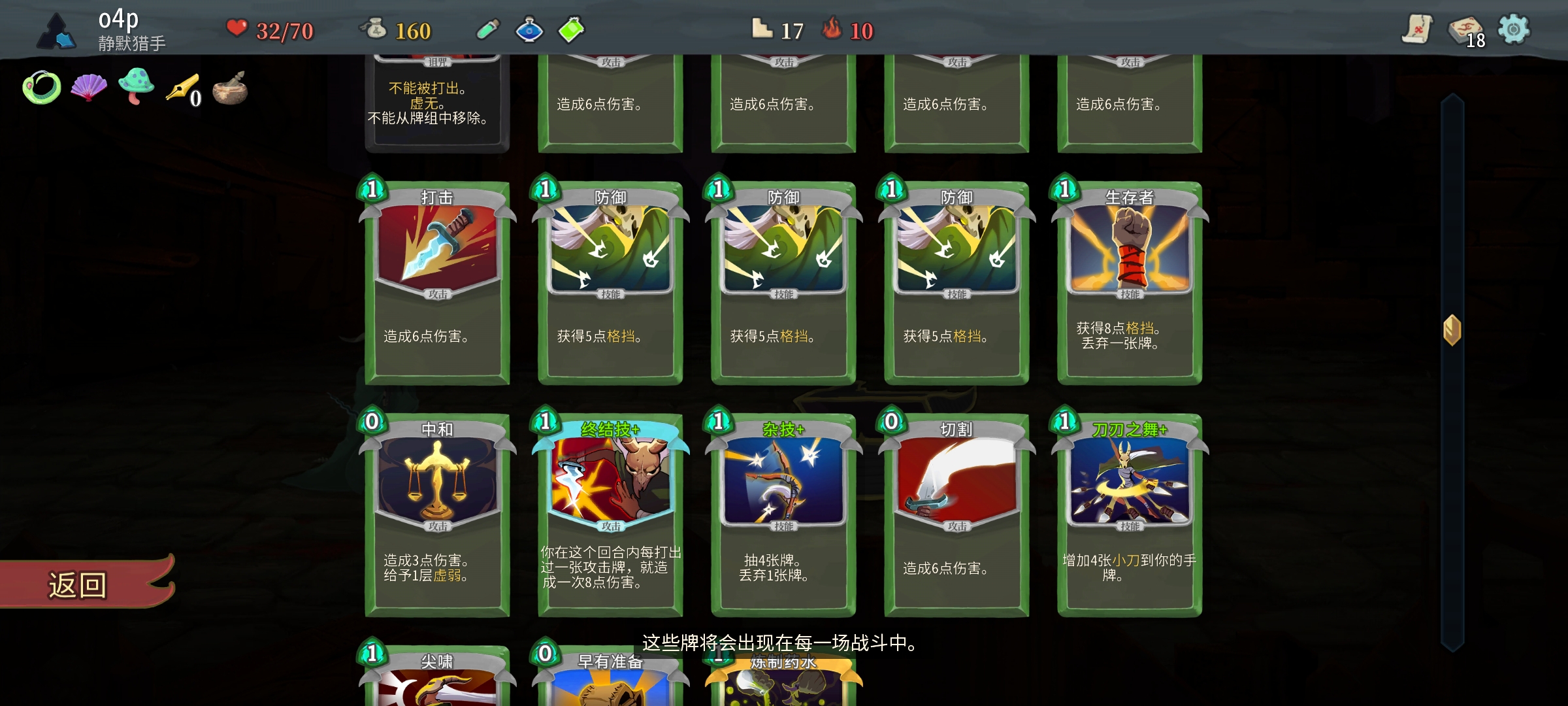Select the 生存者 card

click(x=1130, y=282)
